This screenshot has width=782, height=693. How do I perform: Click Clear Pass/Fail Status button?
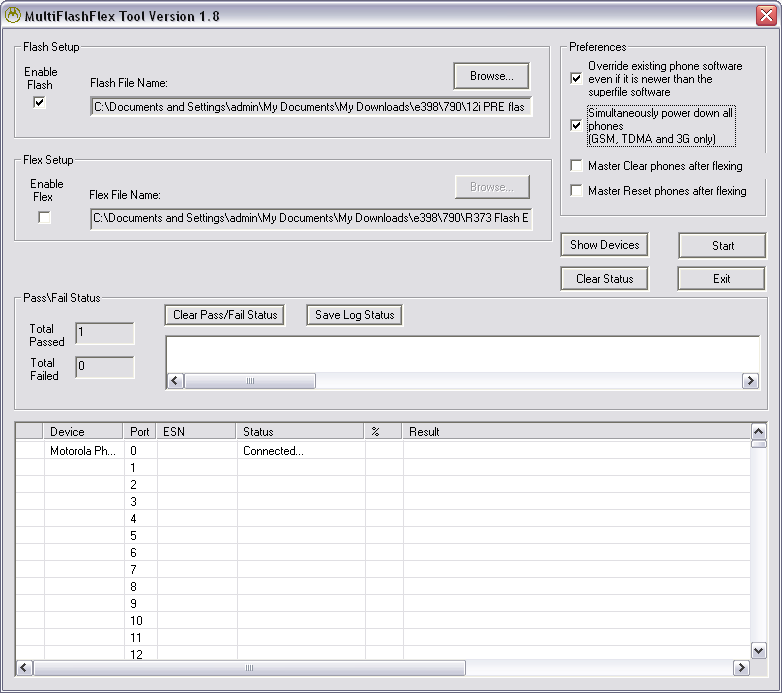(x=225, y=315)
